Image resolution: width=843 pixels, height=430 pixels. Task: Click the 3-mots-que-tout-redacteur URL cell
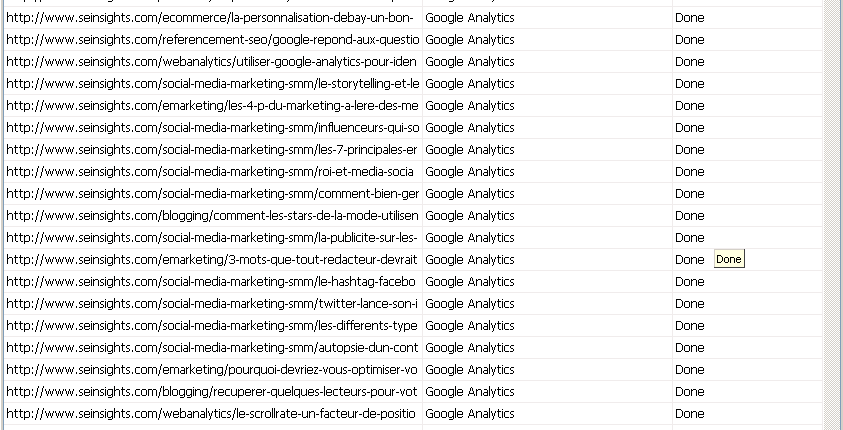point(212,260)
